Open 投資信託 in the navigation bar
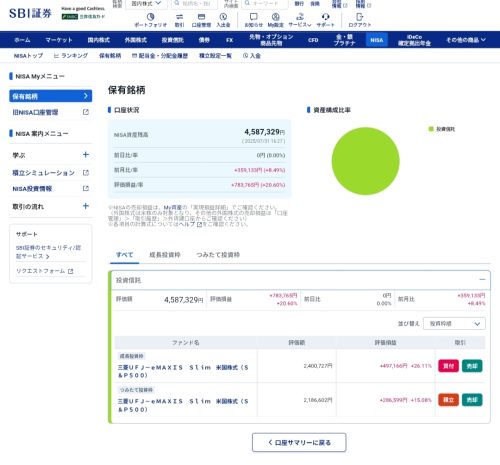The image size is (500, 465). [x=172, y=40]
